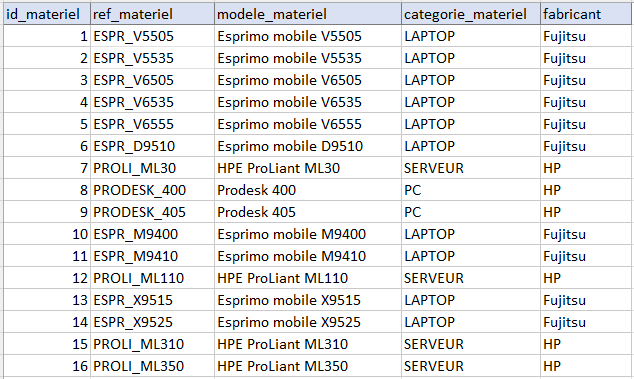Viewport: 634px width, 379px height.
Task: Select the ref_materiel header cell
Action: 152,14
